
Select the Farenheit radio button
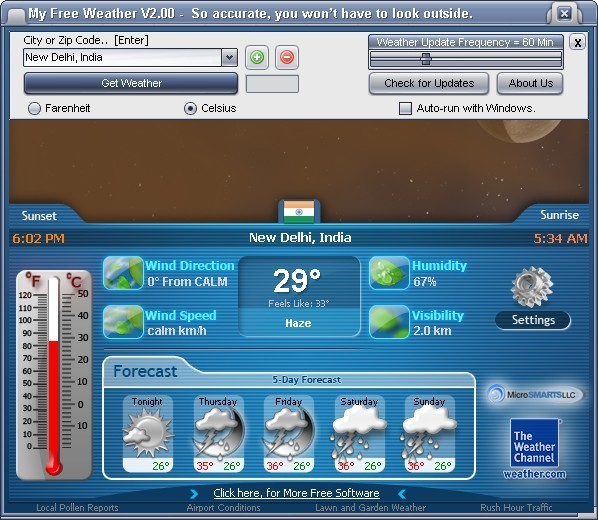[34, 108]
